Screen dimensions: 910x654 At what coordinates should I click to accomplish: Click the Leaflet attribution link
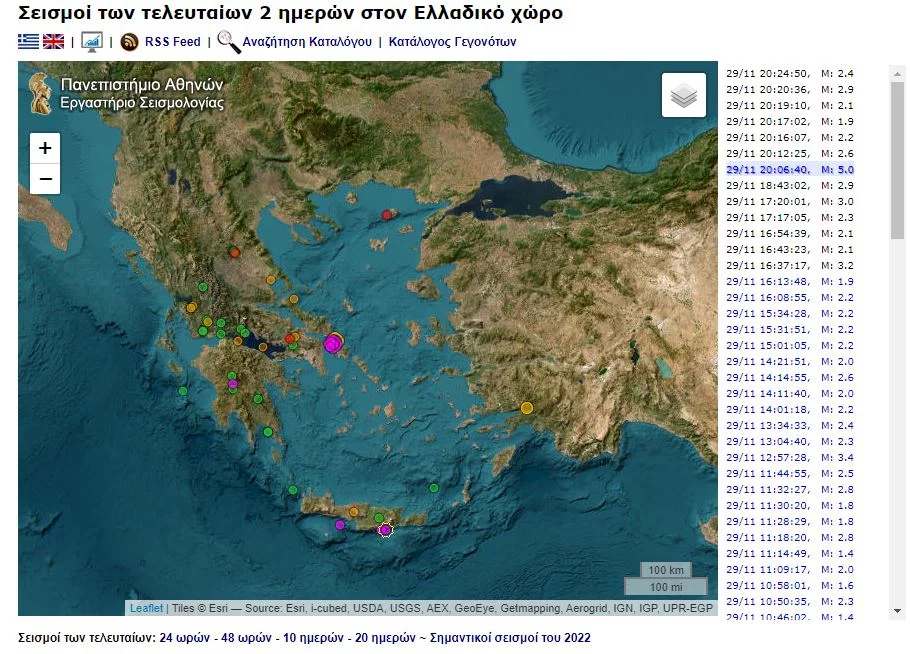coord(146,608)
